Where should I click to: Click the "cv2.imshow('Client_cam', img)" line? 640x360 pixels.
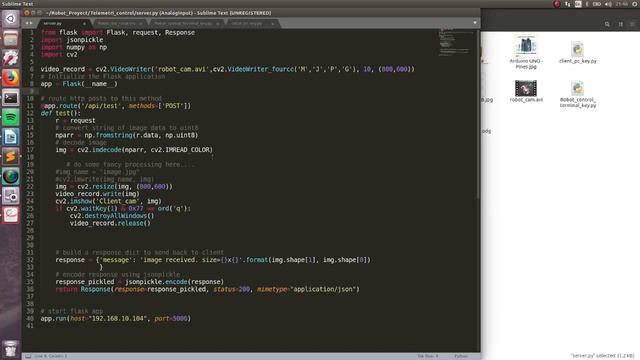109,202
